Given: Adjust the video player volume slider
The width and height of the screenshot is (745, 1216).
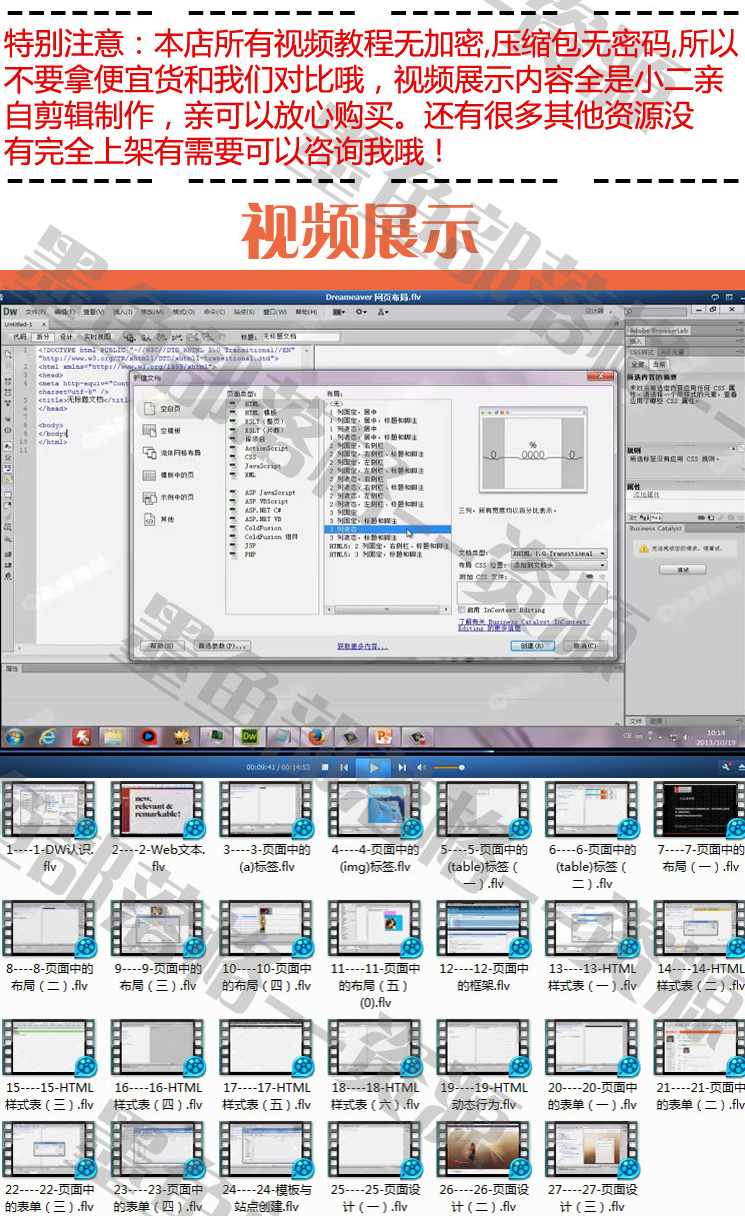Looking at the screenshot, I should click(448, 767).
